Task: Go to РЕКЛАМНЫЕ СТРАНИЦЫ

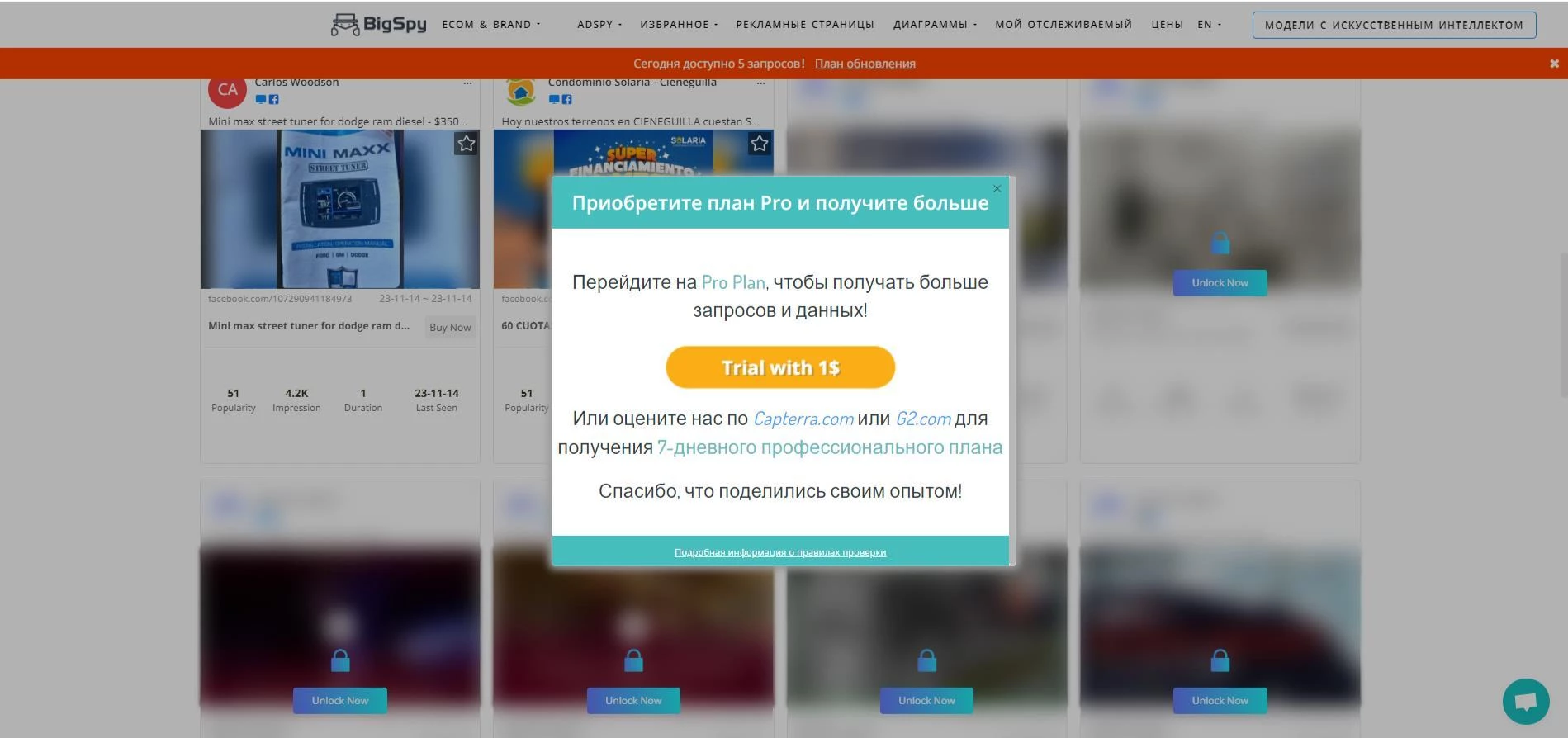Action: [805, 25]
